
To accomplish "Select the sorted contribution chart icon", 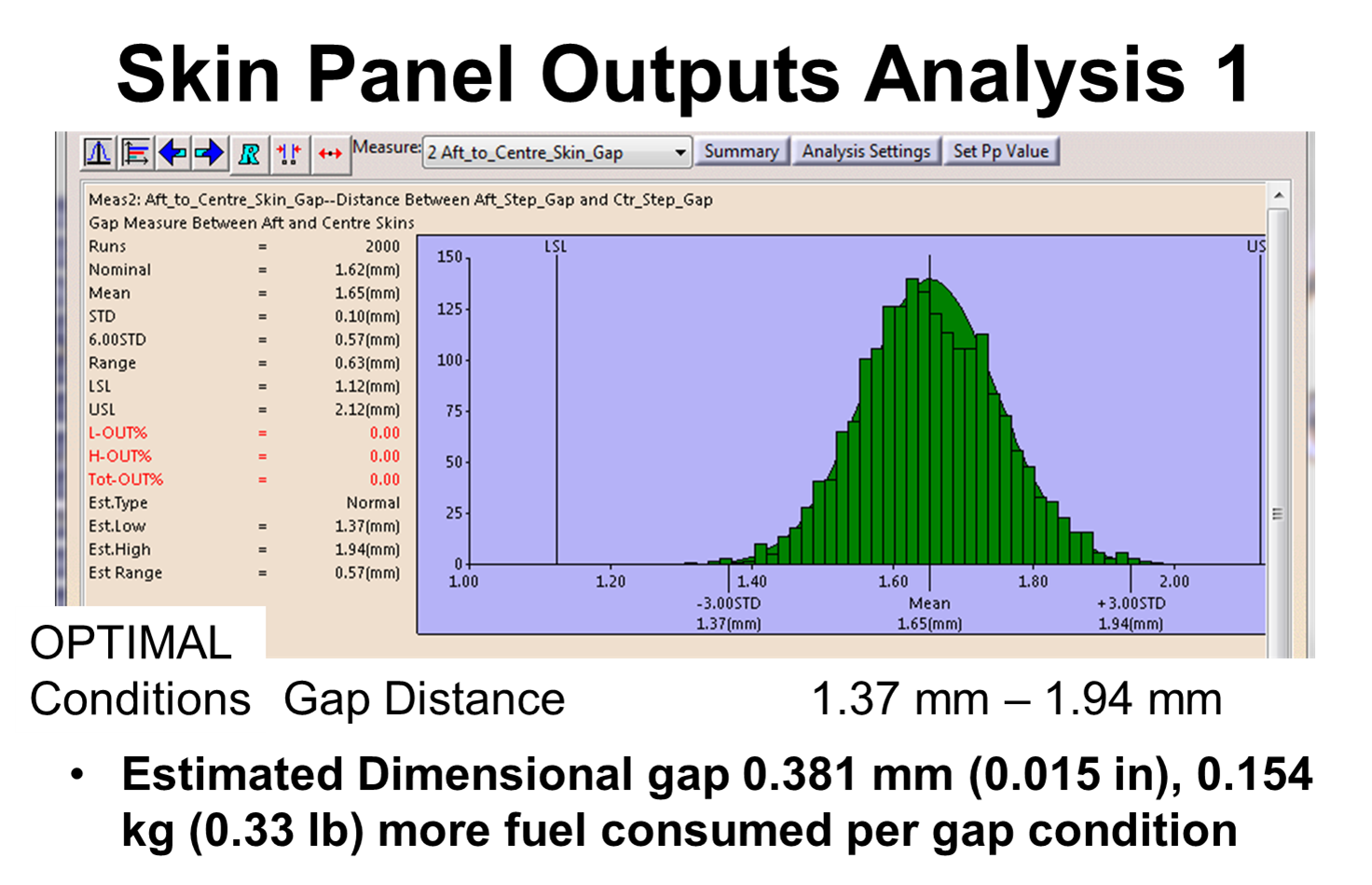I will point(134,153).
